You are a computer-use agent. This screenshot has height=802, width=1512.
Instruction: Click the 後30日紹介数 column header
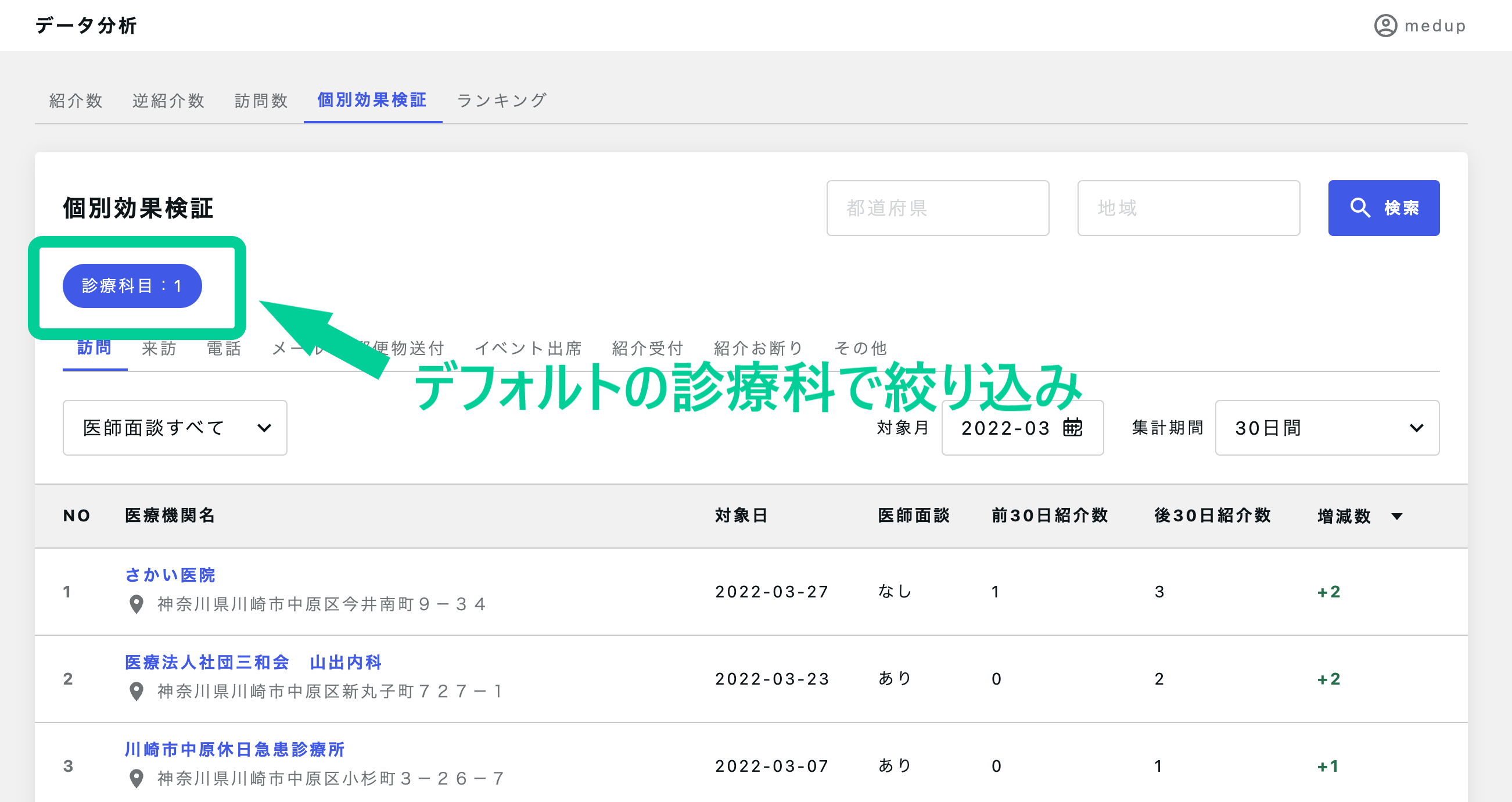pos(1212,515)
